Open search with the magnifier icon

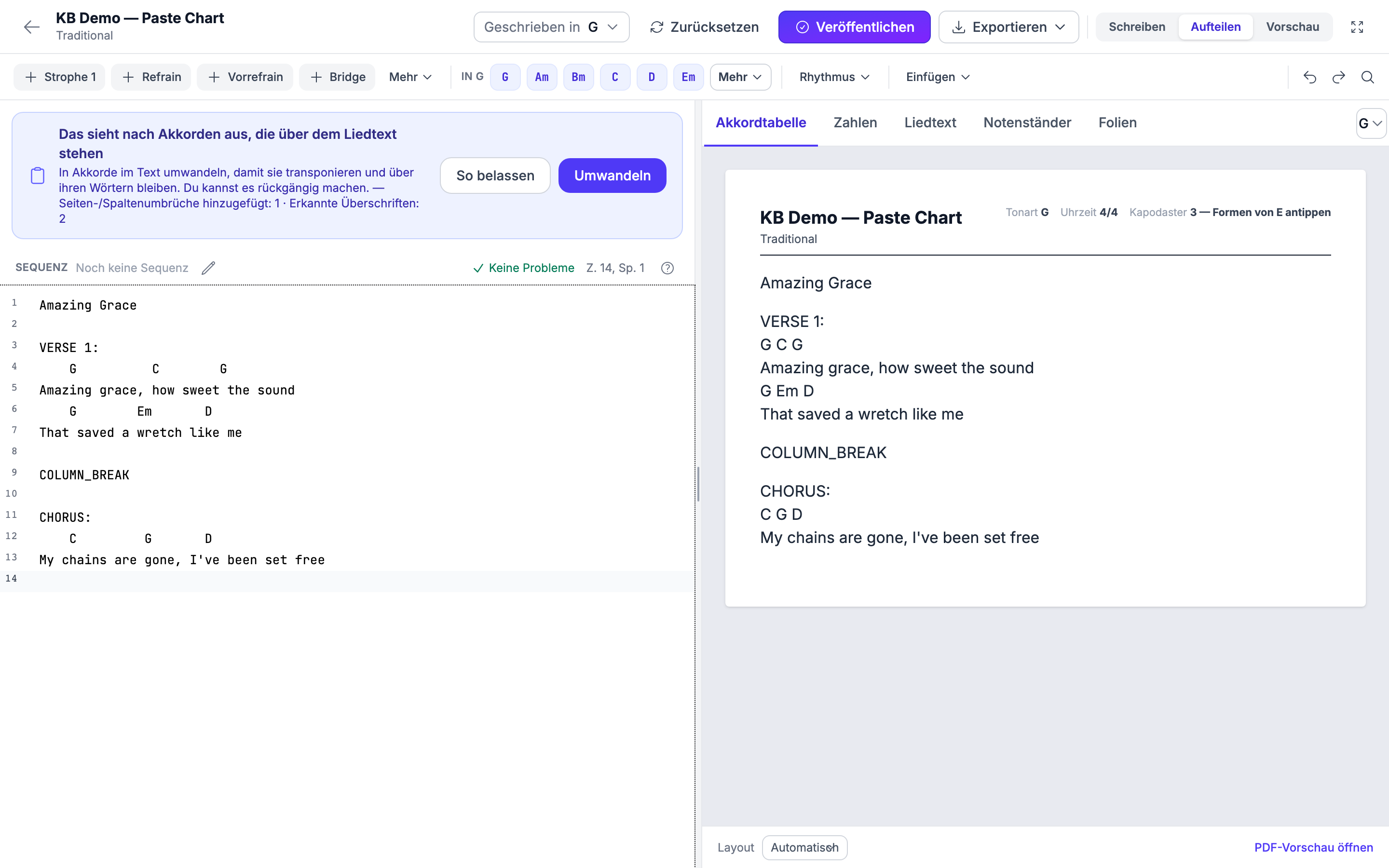click(1368, 77)
